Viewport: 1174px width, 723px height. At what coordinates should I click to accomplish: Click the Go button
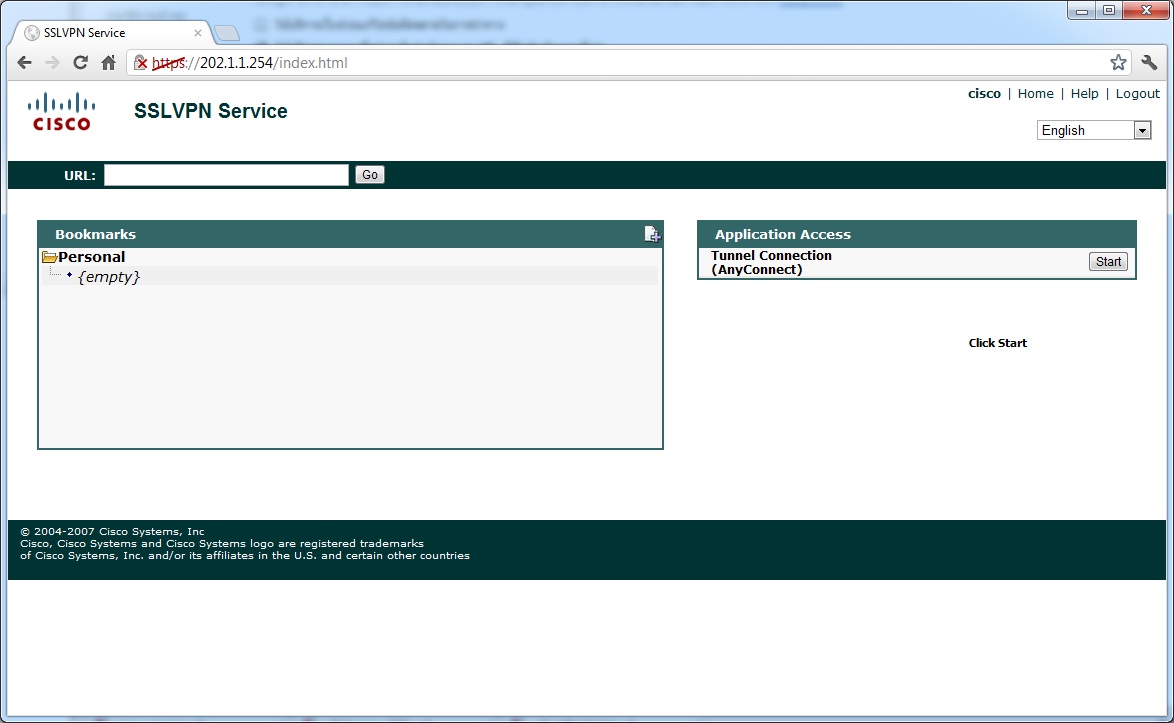tap(370, 174)
